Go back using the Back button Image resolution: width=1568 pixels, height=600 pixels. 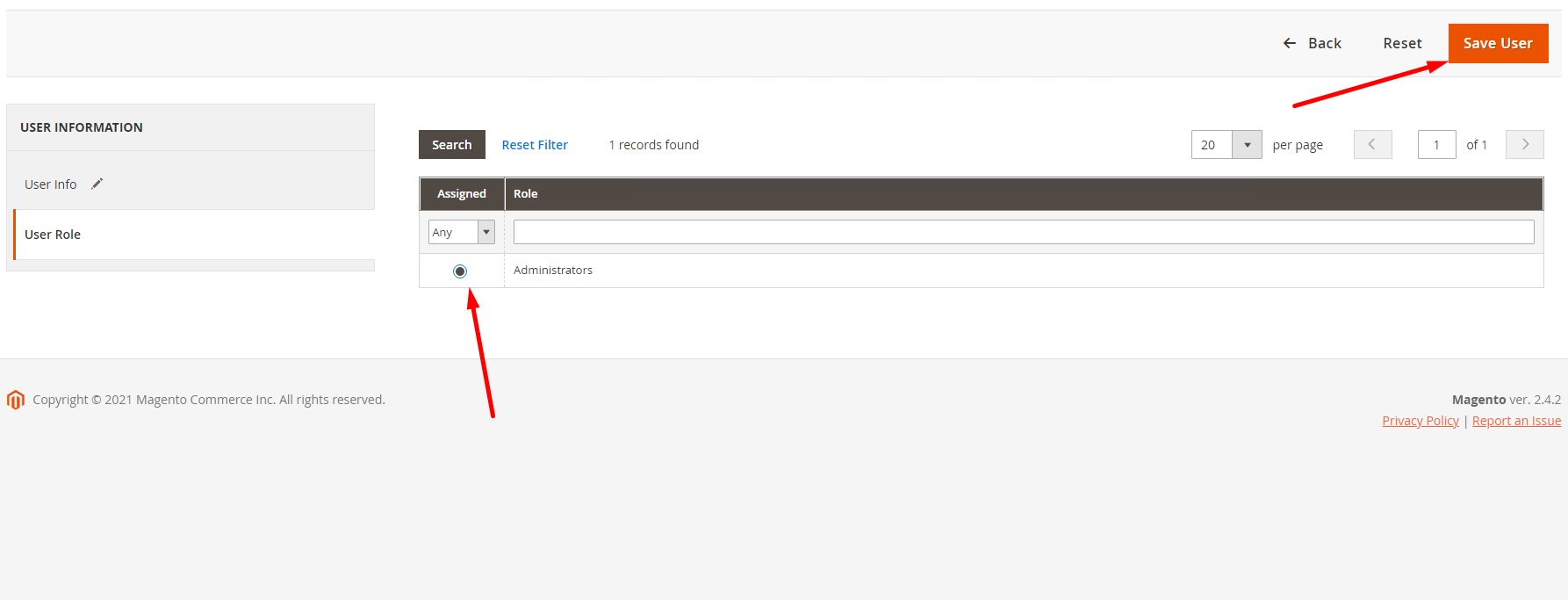[1313, 43]
